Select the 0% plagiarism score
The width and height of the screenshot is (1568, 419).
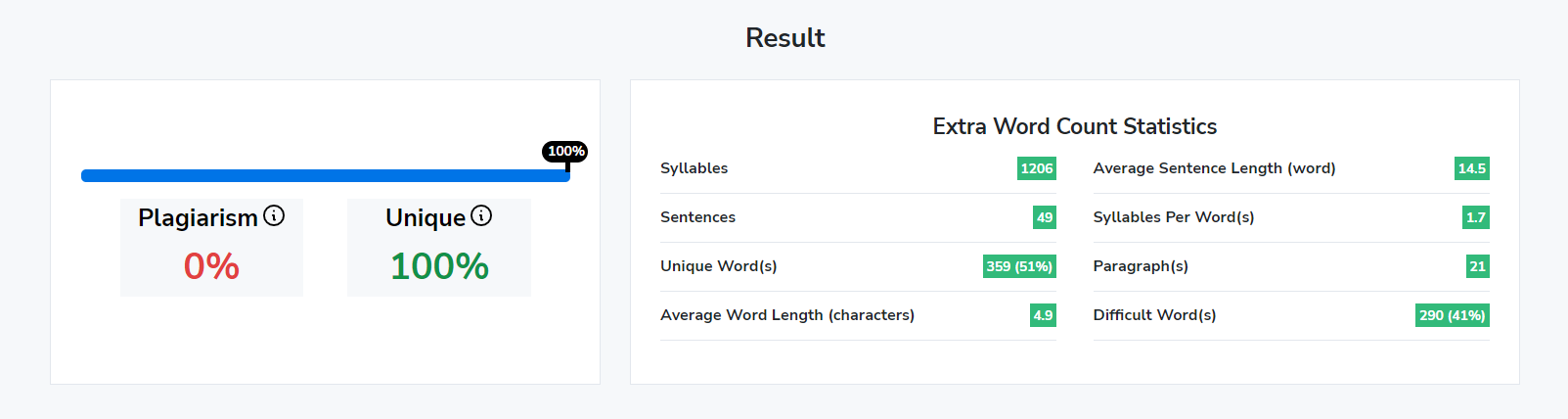pos(211,266)
